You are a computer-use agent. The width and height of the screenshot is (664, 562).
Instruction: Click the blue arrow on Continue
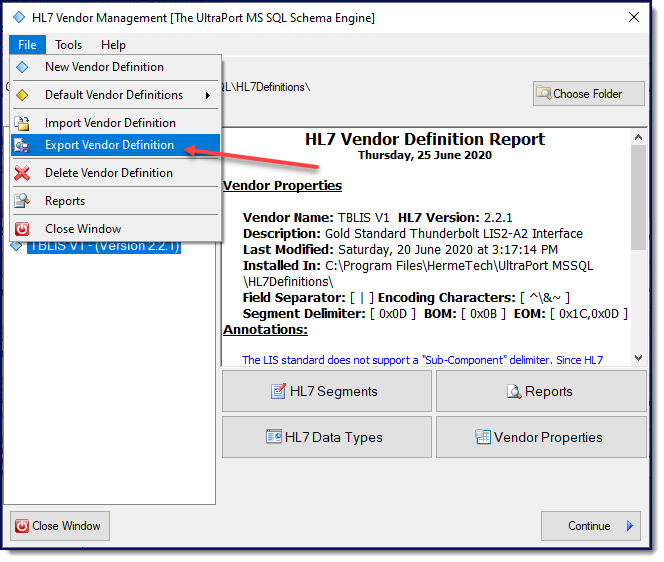(630, 526)
